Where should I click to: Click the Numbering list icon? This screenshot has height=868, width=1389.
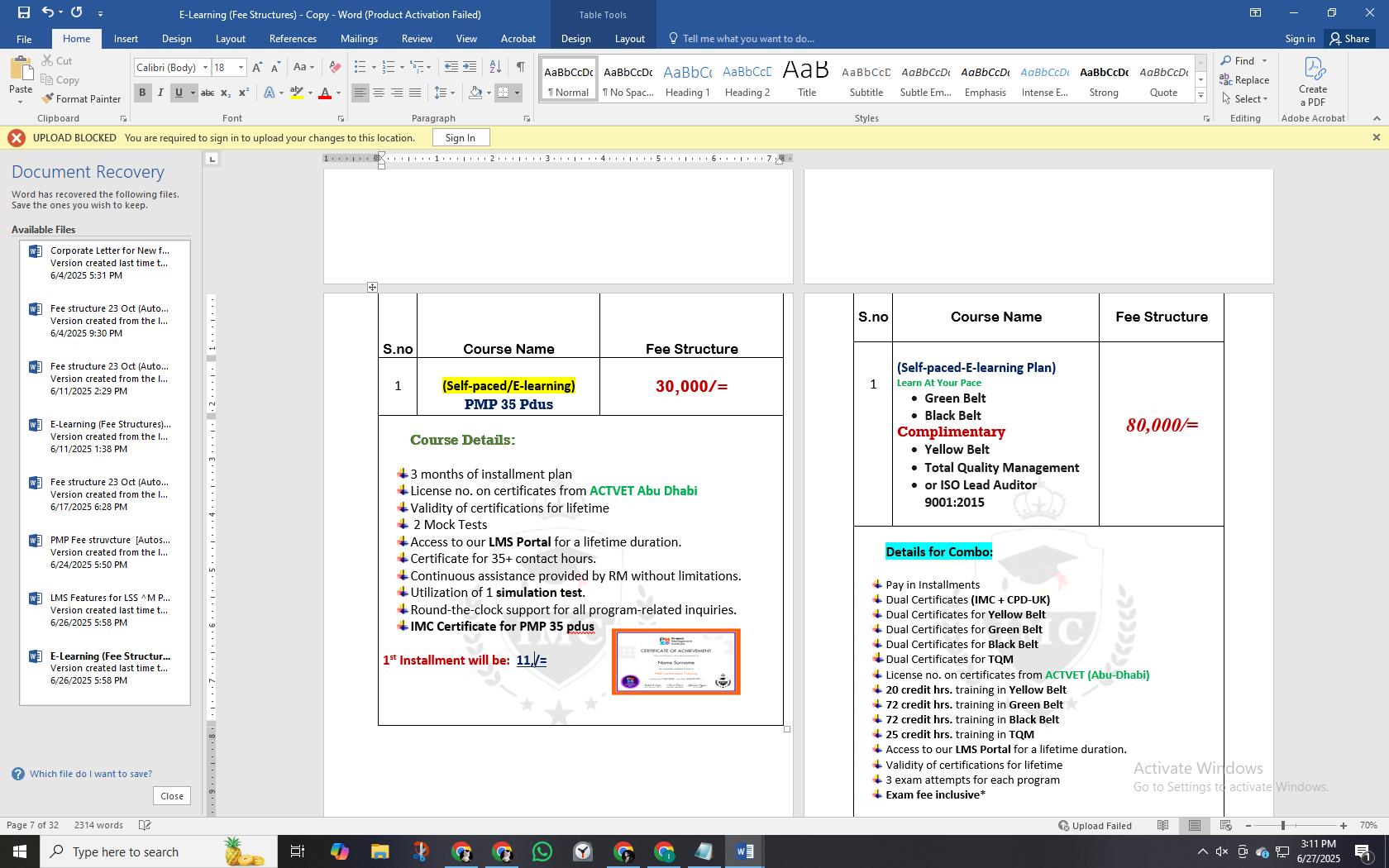pyautogui.click(x=389, y=68)
